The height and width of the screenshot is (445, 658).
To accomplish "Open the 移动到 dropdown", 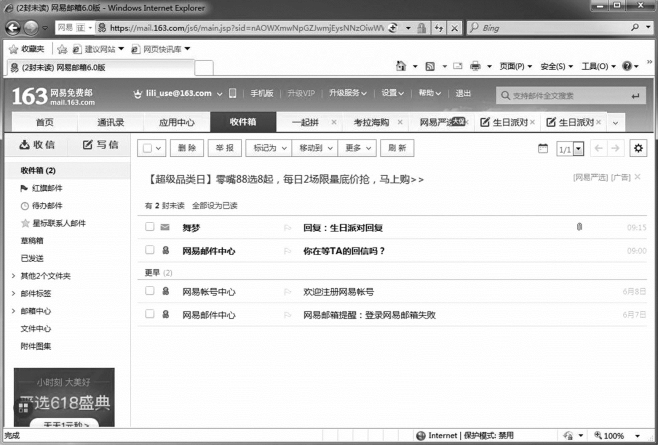I will tap(315, 148).
